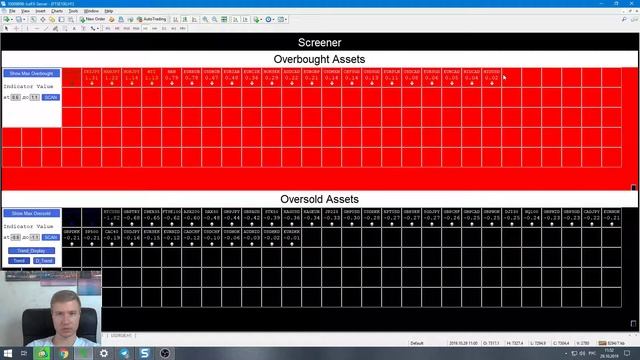Select the Trendline drawing tool
The image size is (640, 360).
pos(46,29)
